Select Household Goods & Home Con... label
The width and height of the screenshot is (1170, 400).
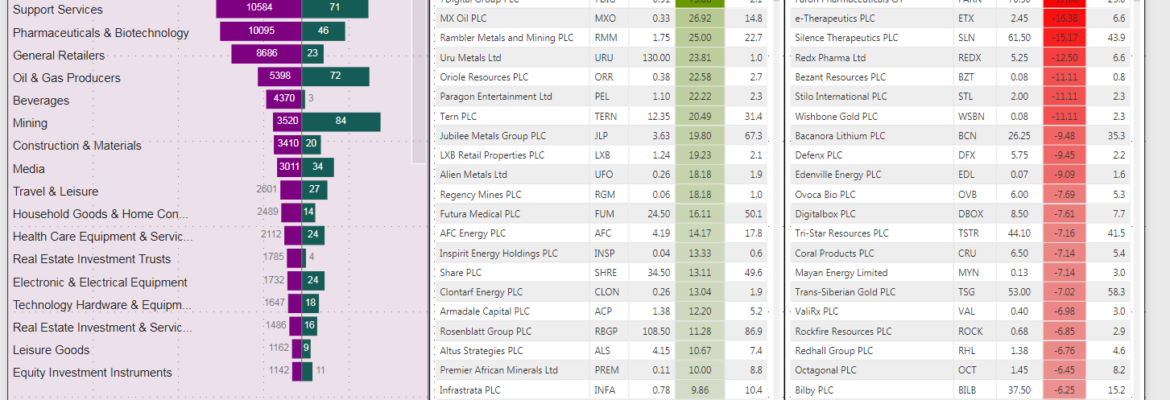(x=101, y=214)
